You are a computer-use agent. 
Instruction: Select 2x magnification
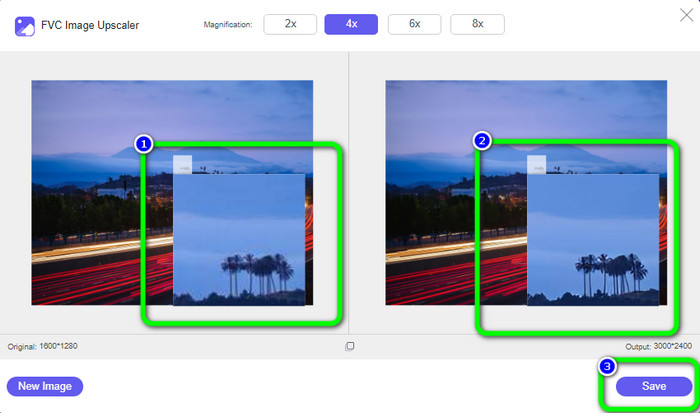290,24
